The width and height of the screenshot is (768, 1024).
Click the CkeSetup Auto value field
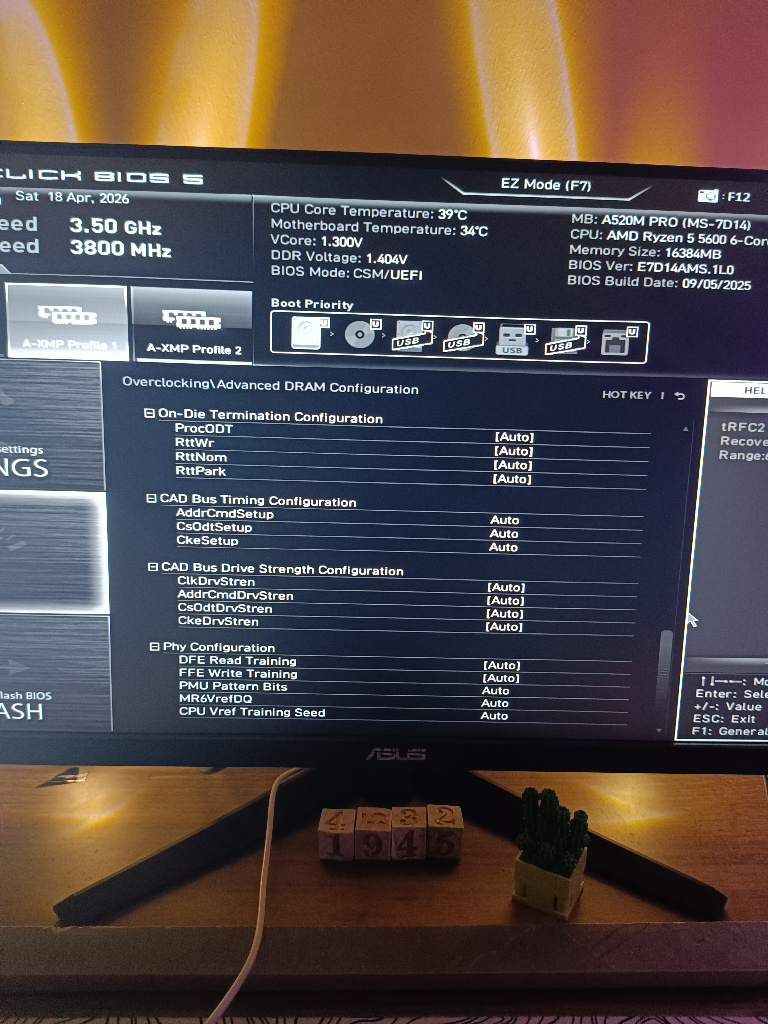point(504,547)
